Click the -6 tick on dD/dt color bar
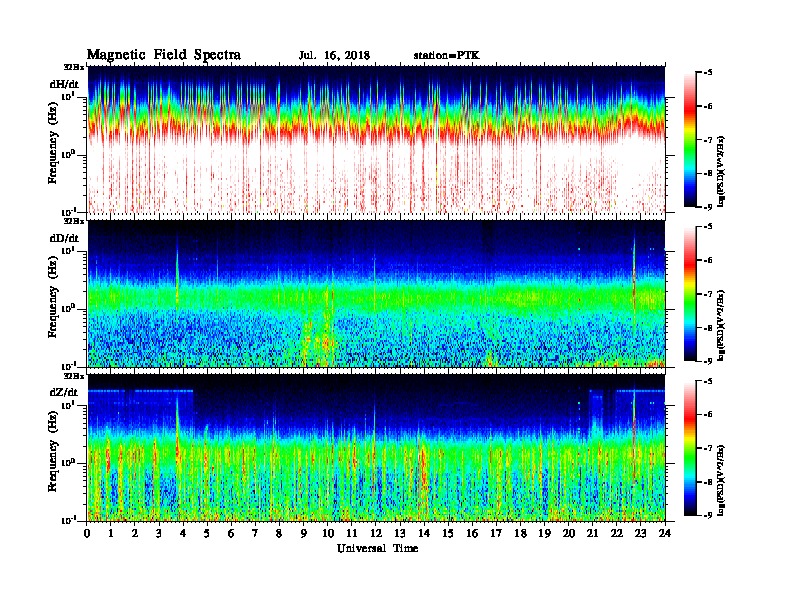This screenshot has width=792, height=612. [x=708, y=260]
